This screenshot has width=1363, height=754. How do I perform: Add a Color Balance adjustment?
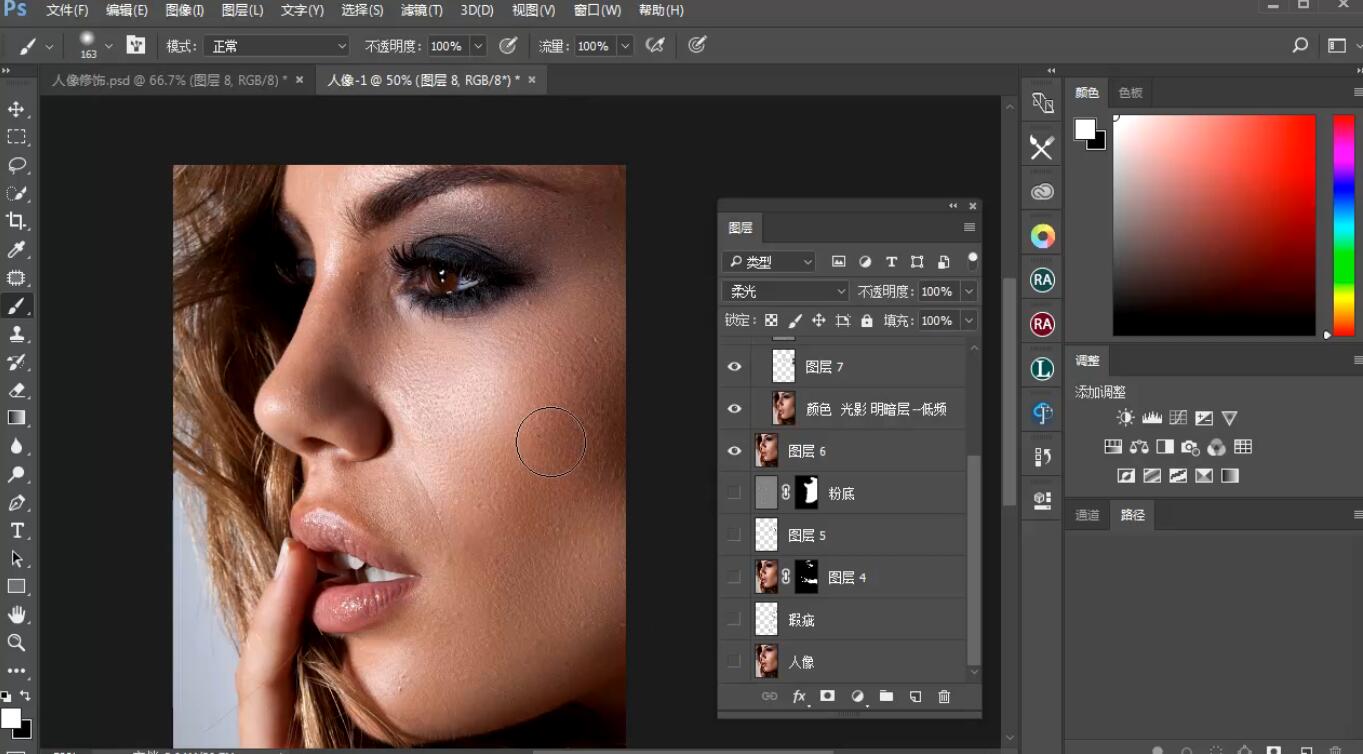(1139, 447)
